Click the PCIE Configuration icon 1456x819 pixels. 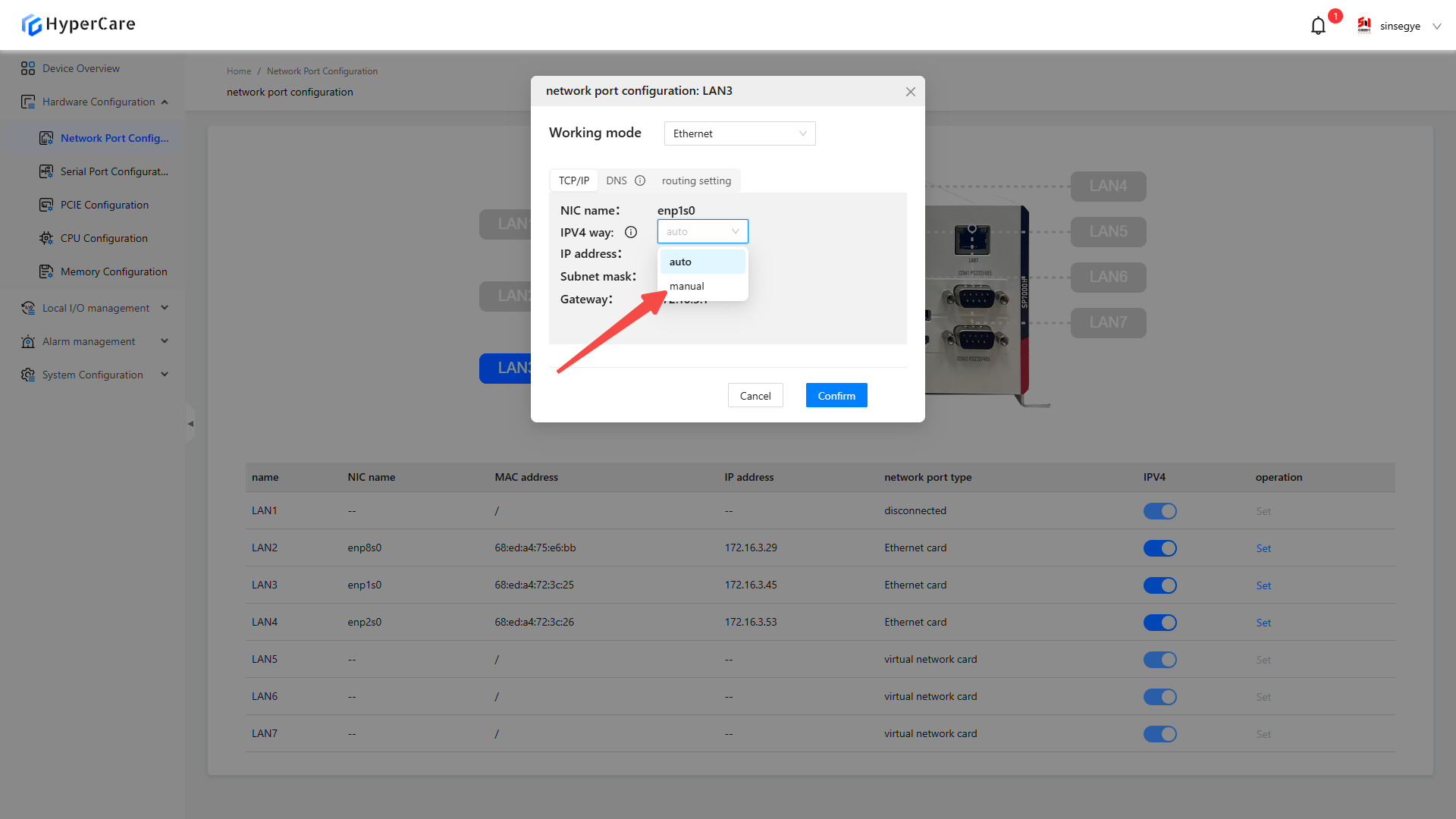click(x=46, y=205)
